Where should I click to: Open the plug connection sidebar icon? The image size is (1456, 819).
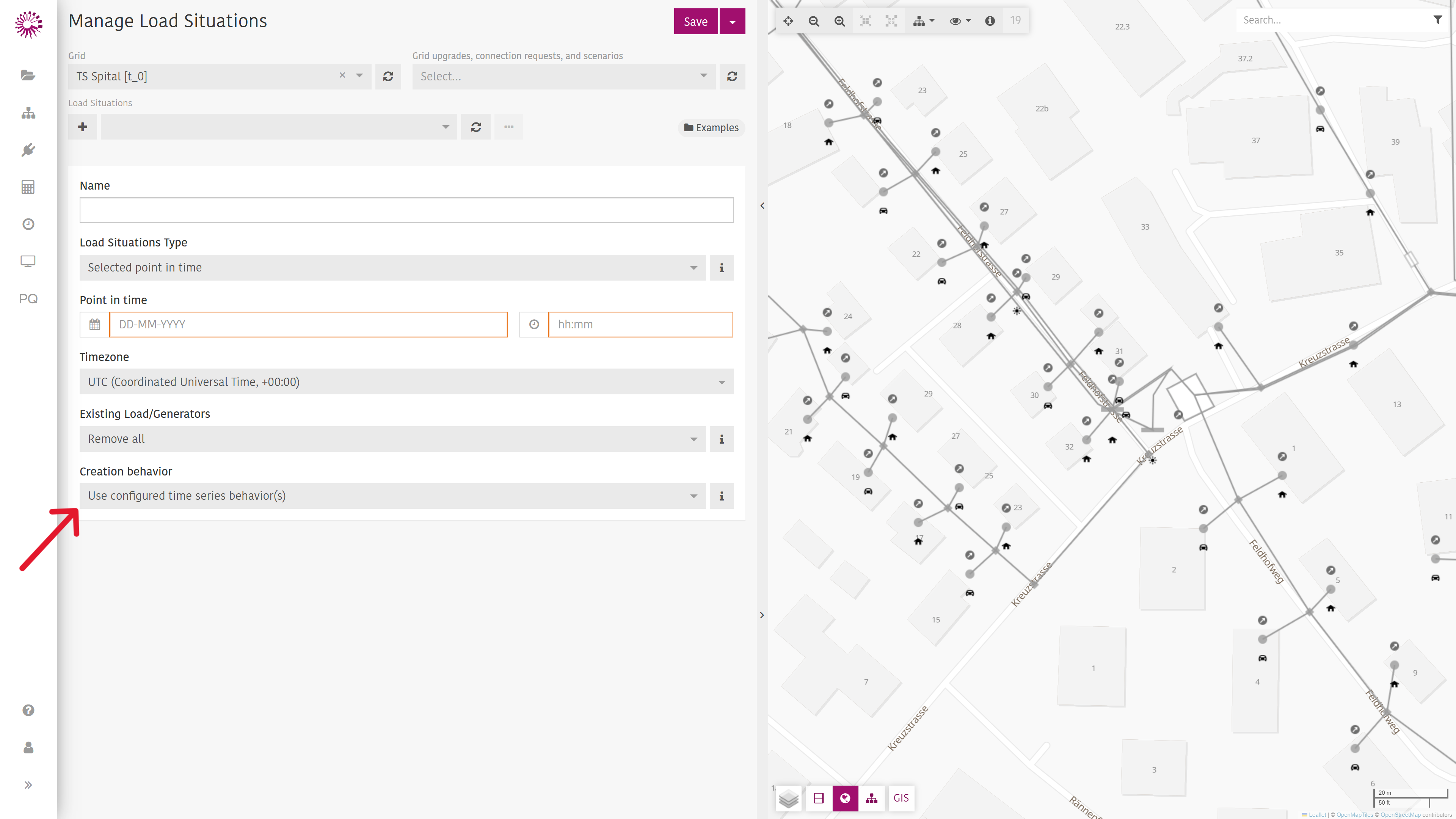(x=28, y=150)
